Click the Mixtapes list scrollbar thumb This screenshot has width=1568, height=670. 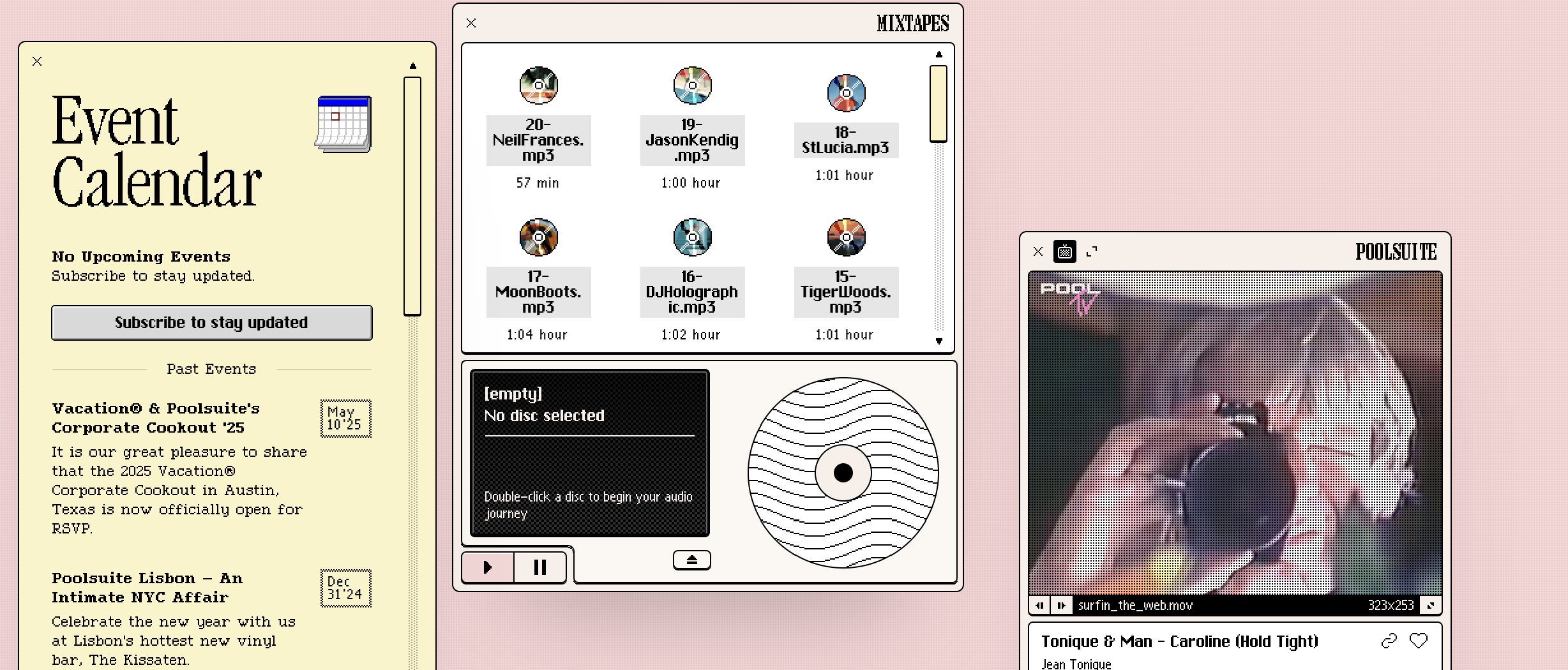click(938, 103)
